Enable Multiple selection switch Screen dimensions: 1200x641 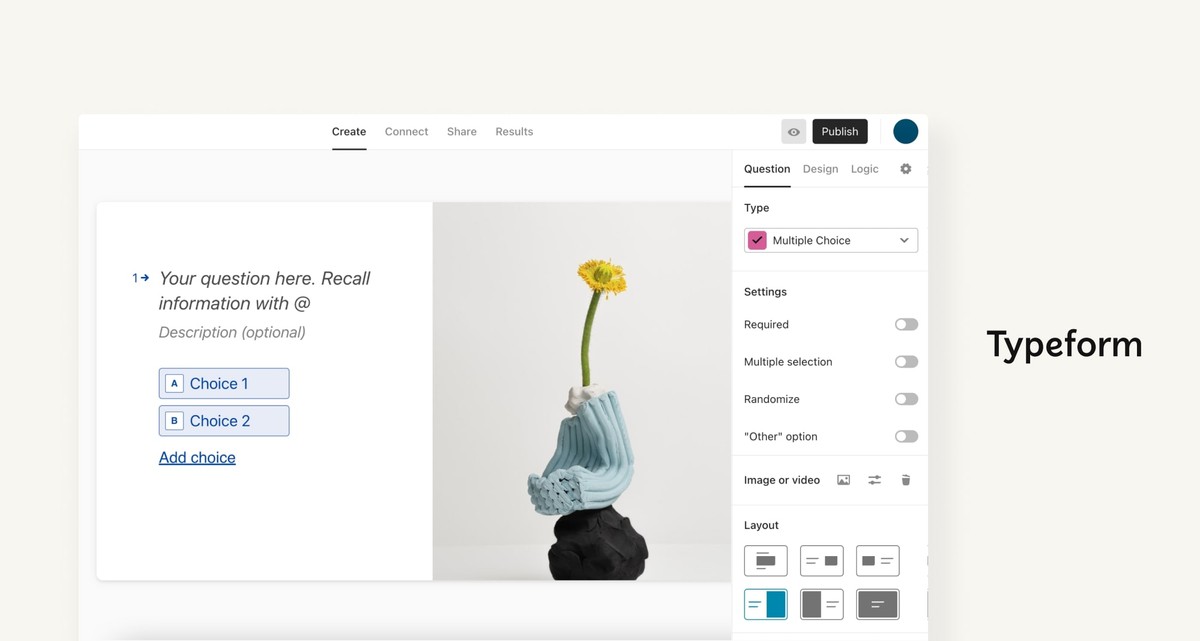click(906, 362)
